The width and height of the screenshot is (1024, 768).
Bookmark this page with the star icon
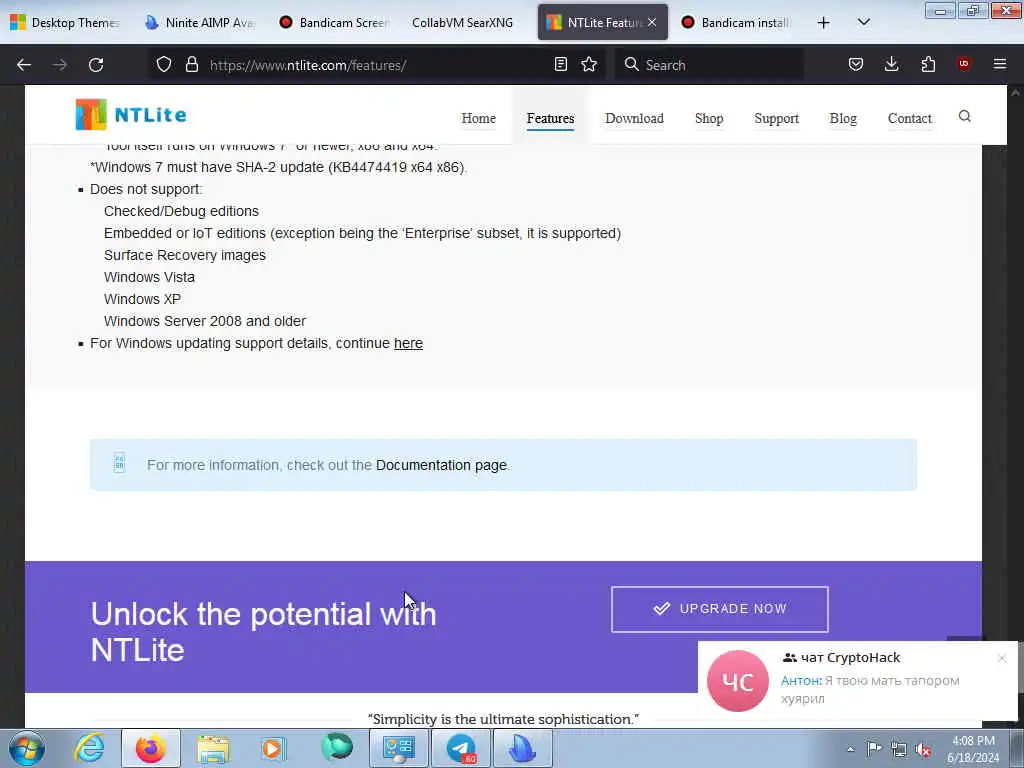click(x=589, y=64)
